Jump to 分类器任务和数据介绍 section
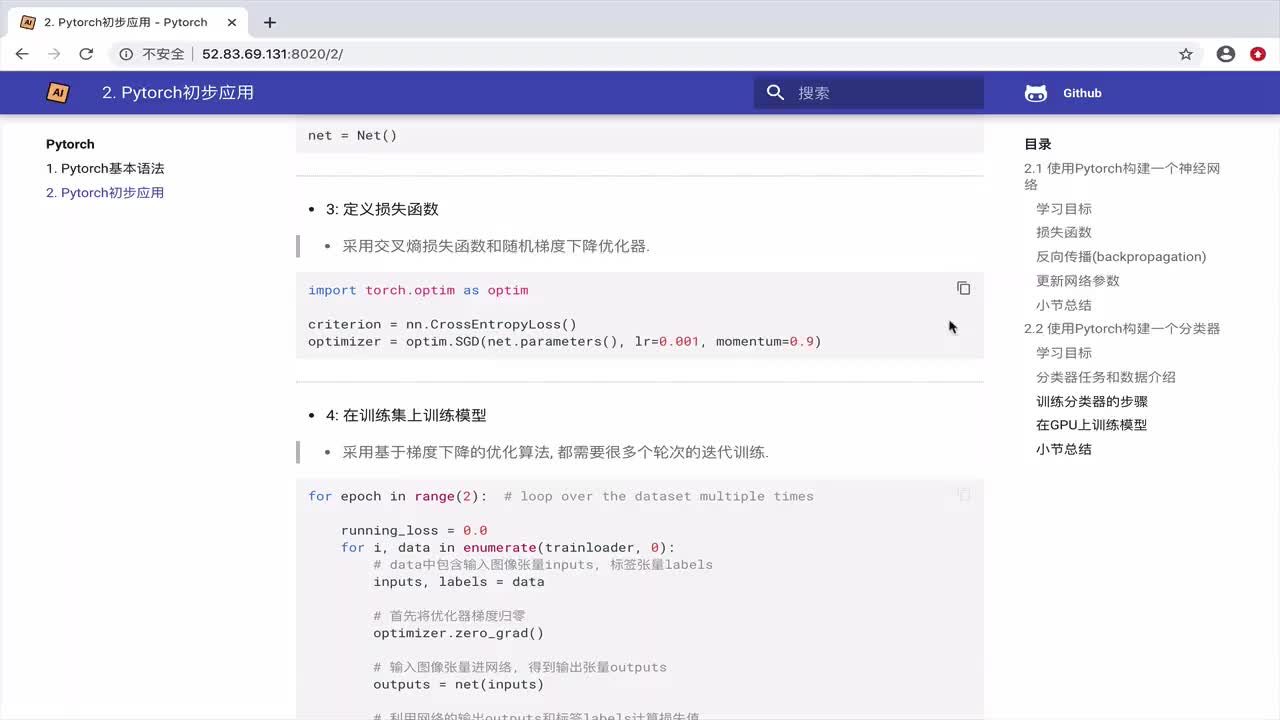Viewport: 1280px width, 720px height. point(1106,377)
